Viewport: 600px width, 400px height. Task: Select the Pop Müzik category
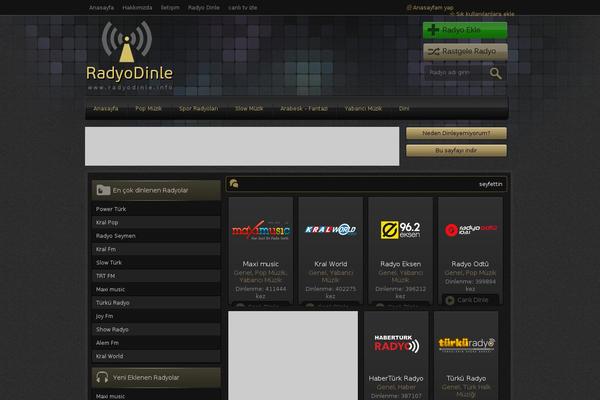tap(148, 109)
